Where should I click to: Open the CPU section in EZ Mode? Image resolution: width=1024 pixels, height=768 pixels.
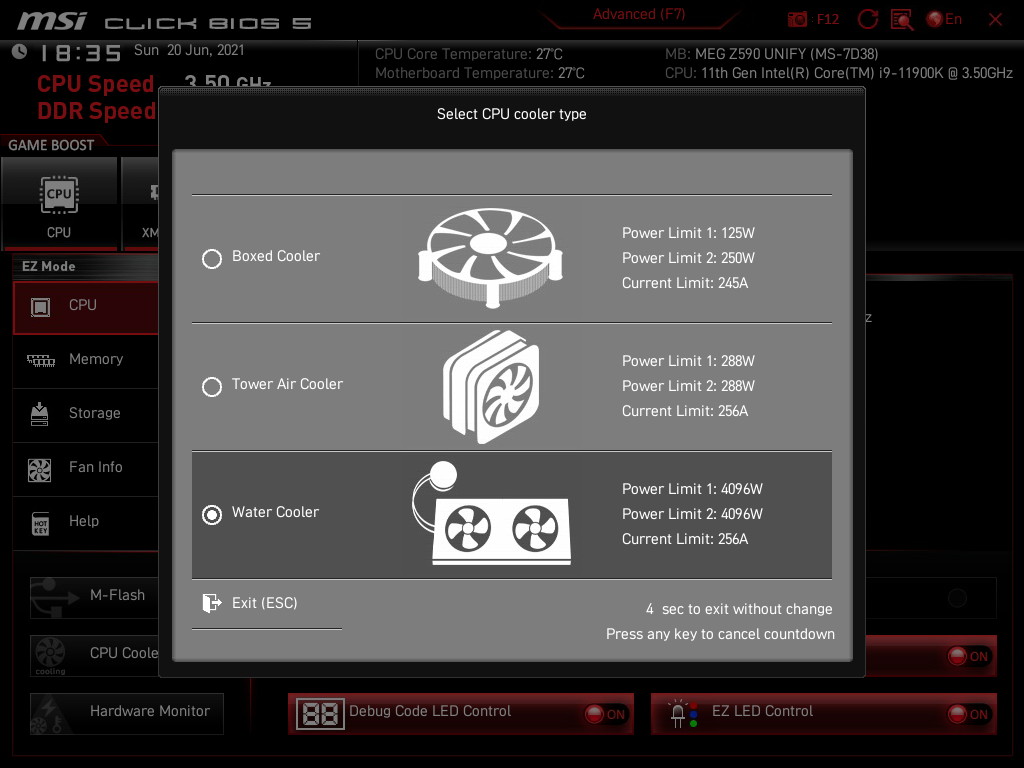click(x=86, y=308)
